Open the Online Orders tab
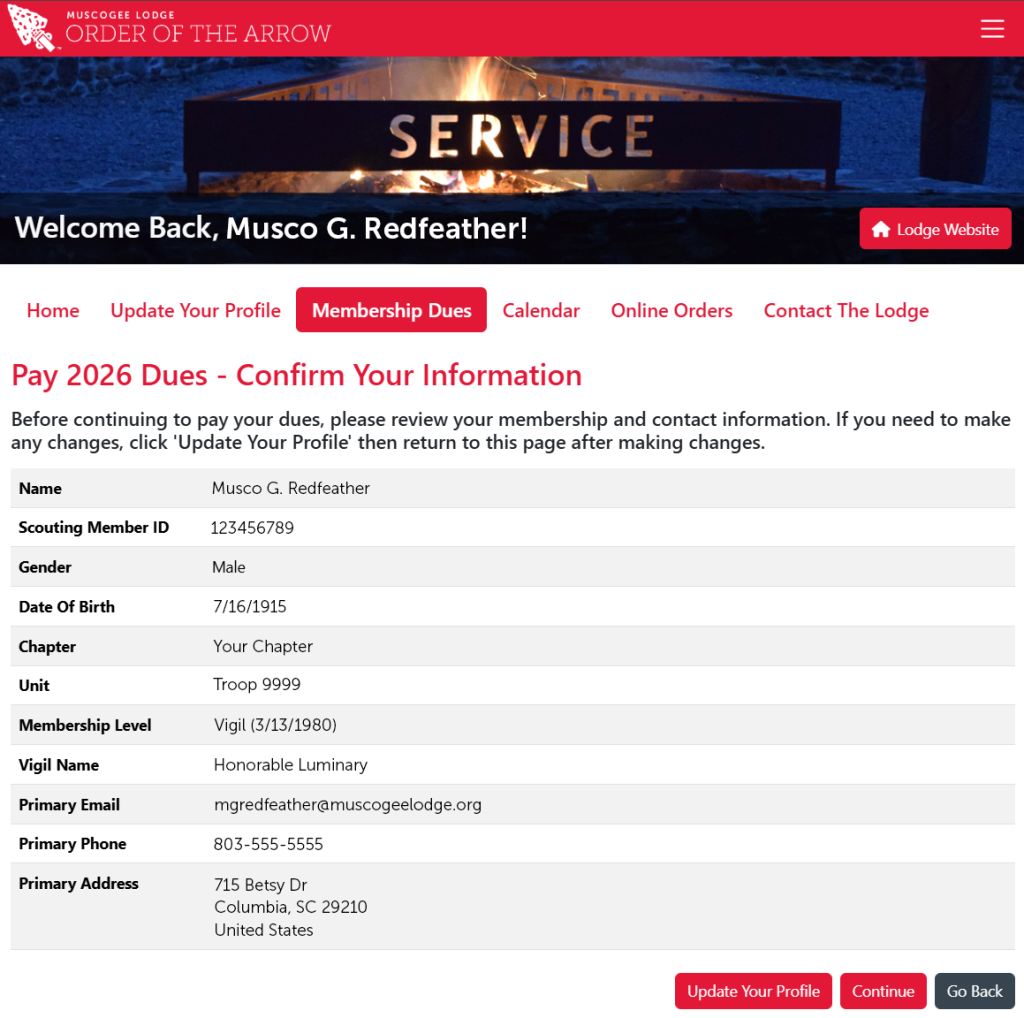The height and width of the screenshot is (1018, 1024). 671,310
